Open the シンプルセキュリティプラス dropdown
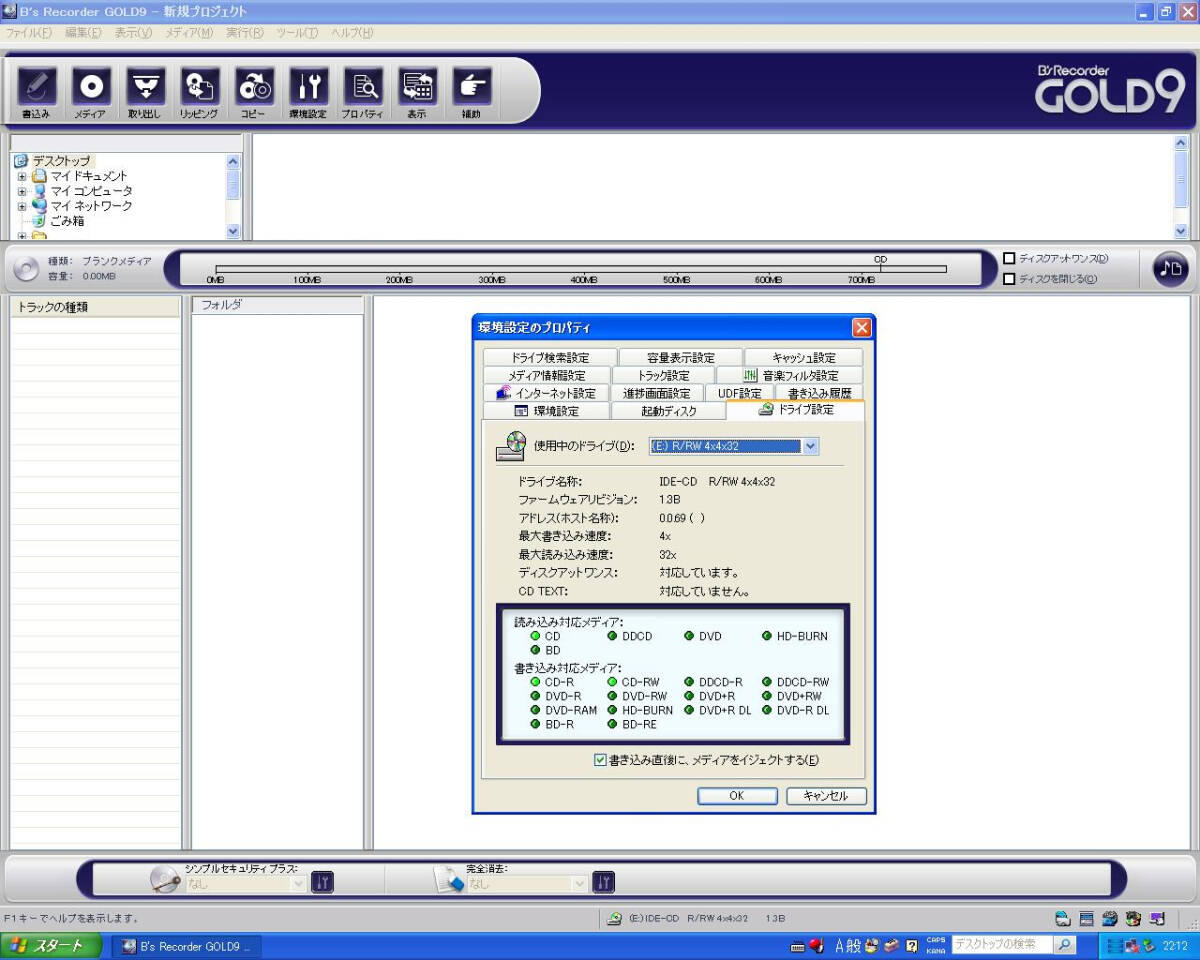Viewport: 1200px width, 960px height. [298, 884]
